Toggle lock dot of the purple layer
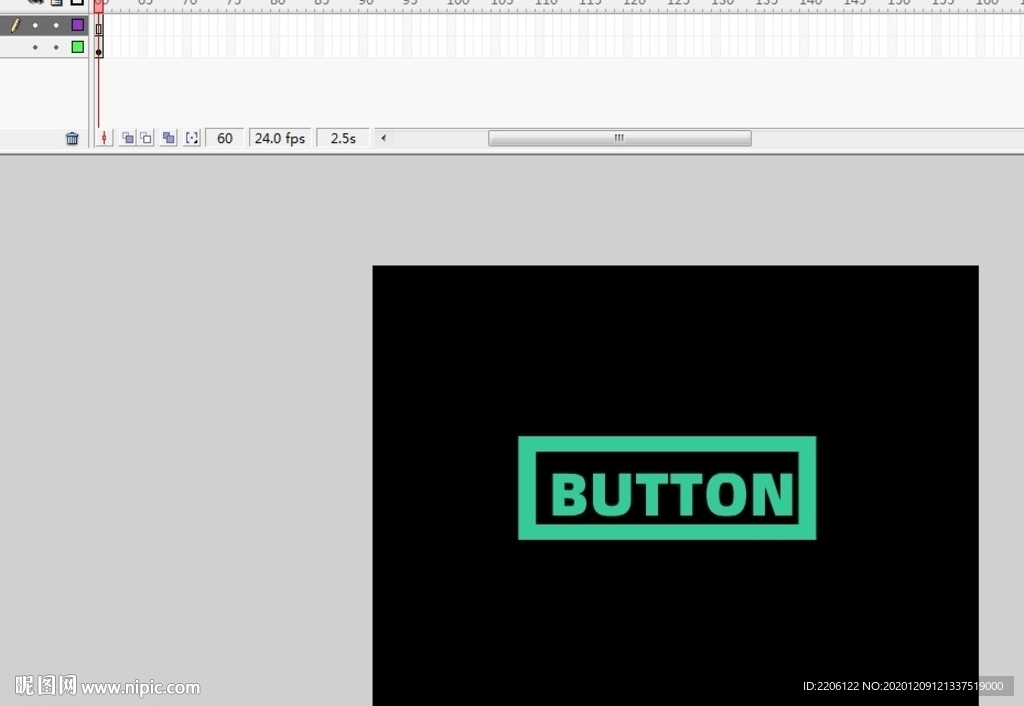 click(x=56, y=25)
